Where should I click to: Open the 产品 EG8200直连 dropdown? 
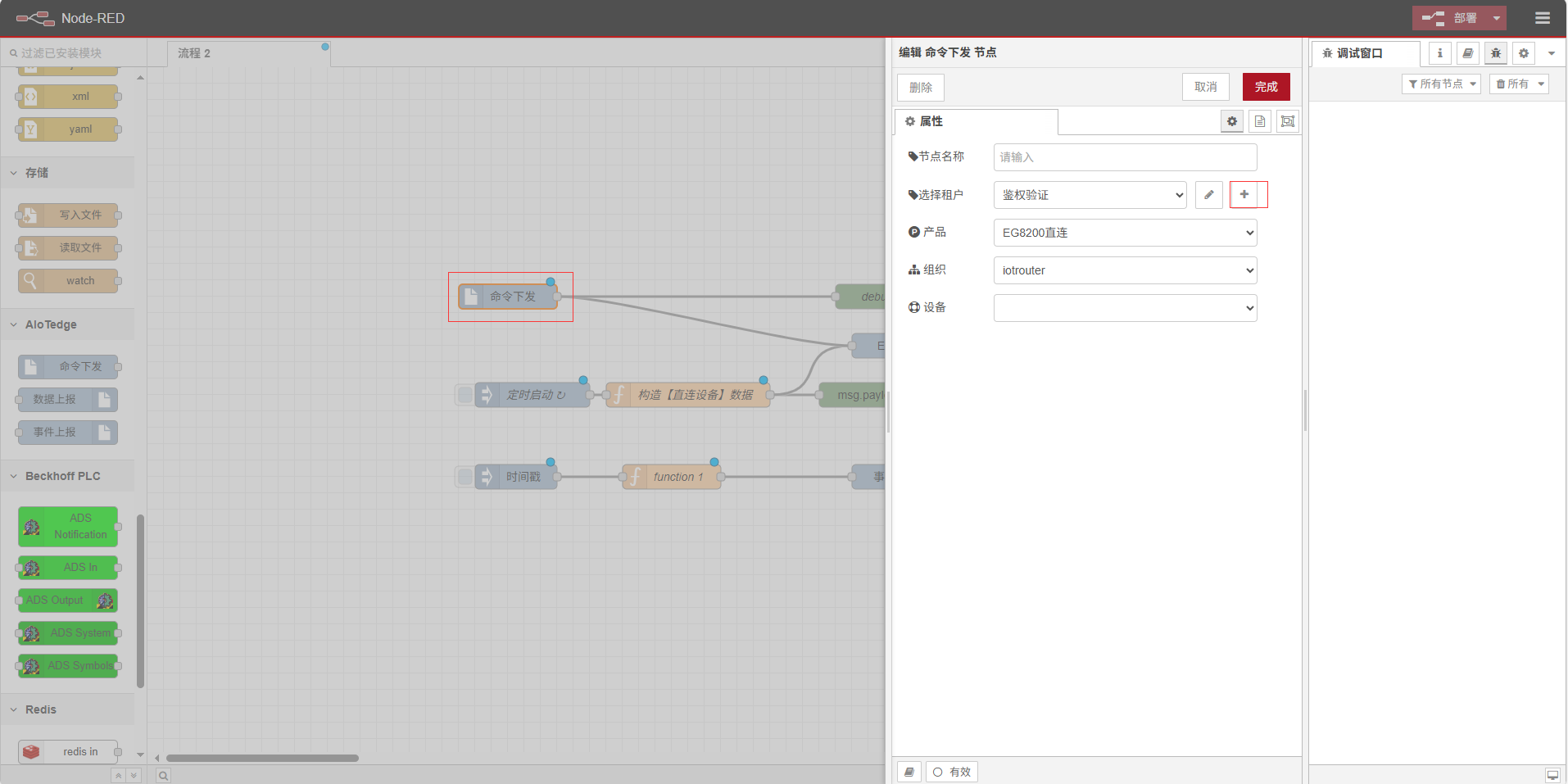[1125, 233]
